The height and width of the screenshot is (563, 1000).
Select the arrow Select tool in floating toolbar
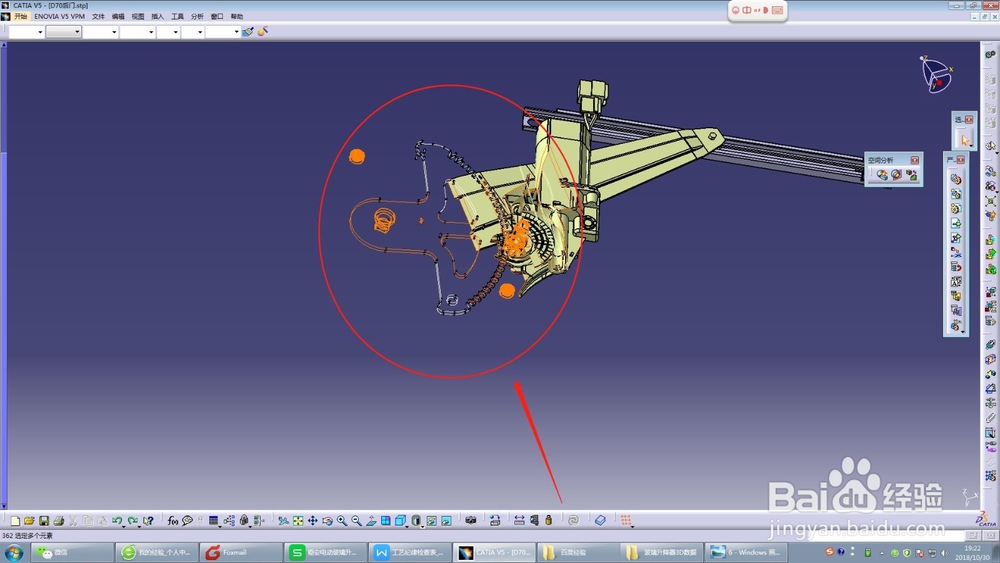tap(964, 140)
